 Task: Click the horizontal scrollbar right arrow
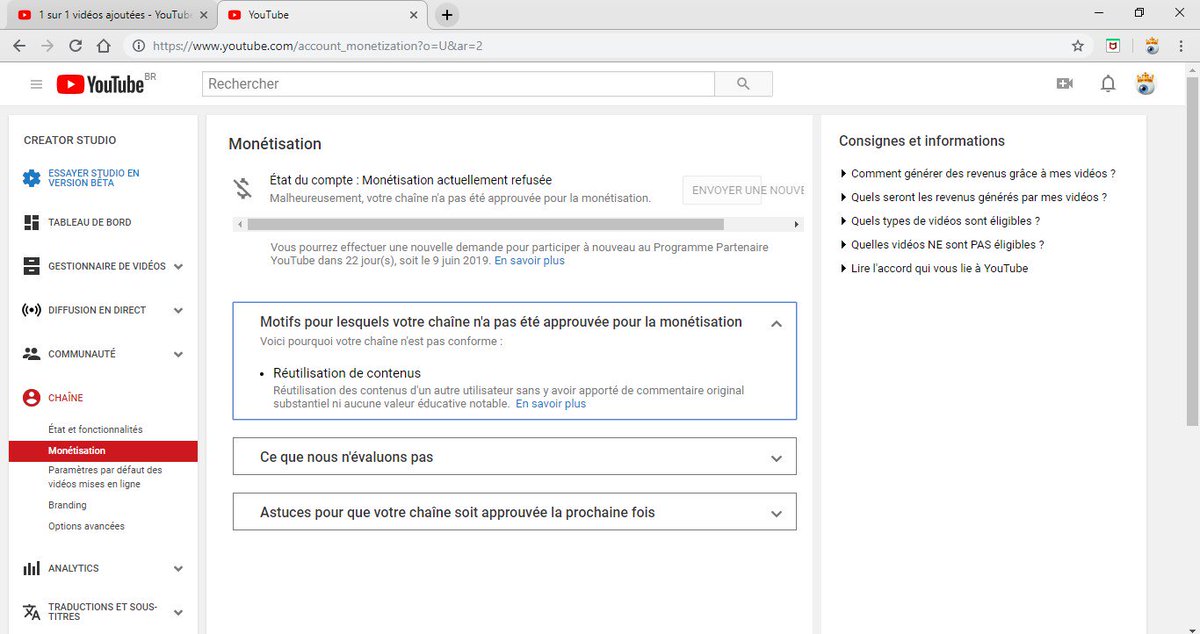[797, 224]
